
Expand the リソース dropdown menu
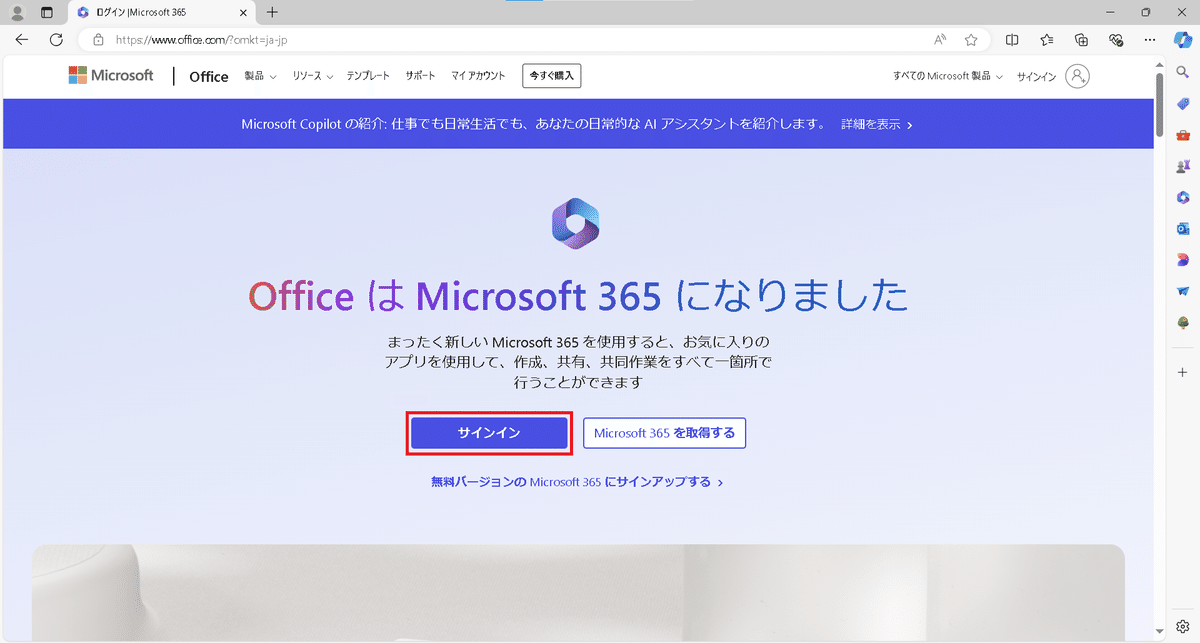click(313, 76)
